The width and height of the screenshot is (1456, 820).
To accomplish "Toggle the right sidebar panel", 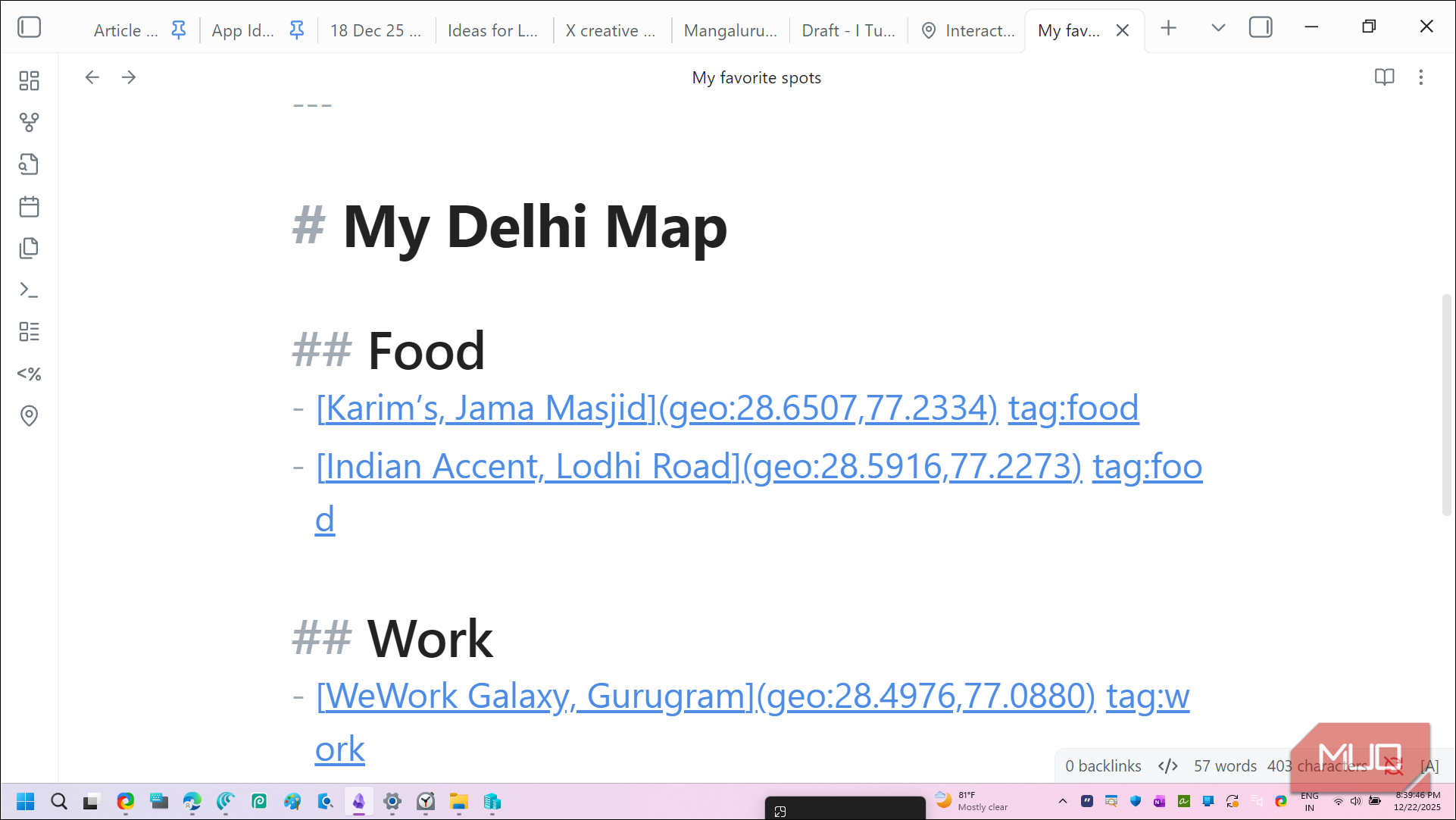I will coord(1261,27).
